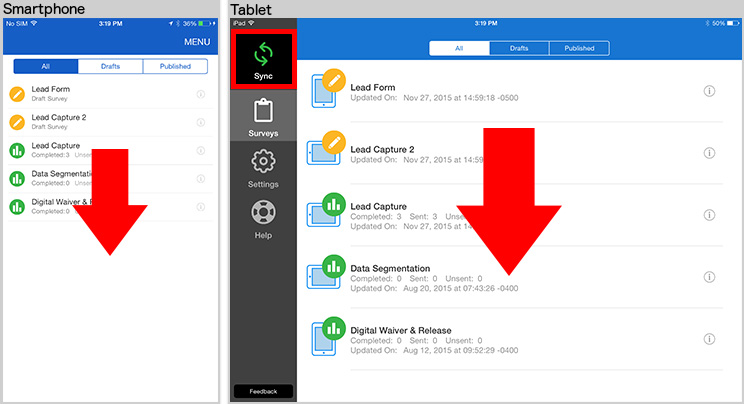The height and width of the screenshot is (404, 744).
Task: Select the All tab on tablet
Action: pyautogui.click(x=459, y=48)
